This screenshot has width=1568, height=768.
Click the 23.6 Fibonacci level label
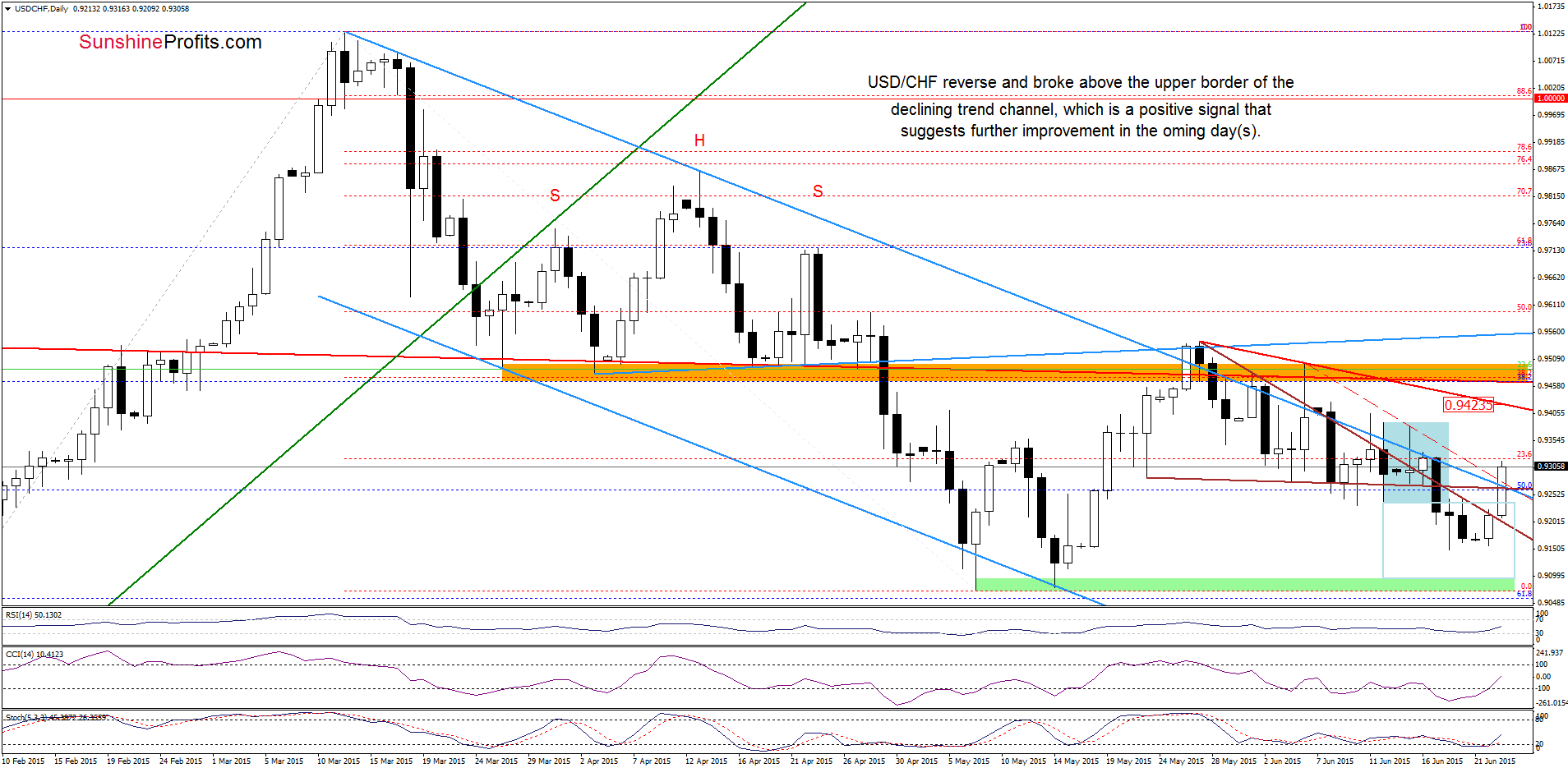tap(1524, 455)
